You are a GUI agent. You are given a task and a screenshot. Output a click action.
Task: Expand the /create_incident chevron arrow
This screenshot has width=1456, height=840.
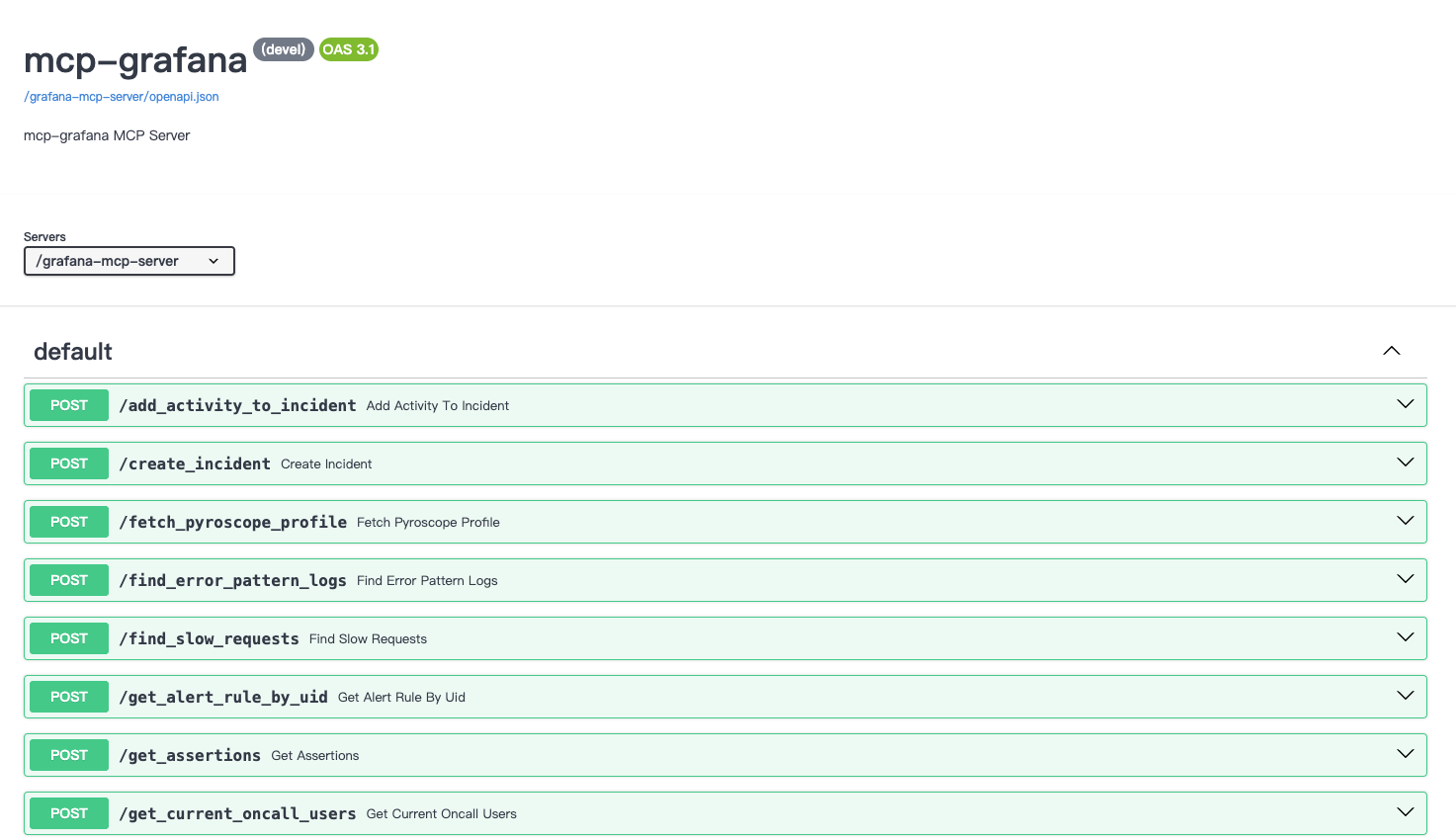tap(1405, 462)
